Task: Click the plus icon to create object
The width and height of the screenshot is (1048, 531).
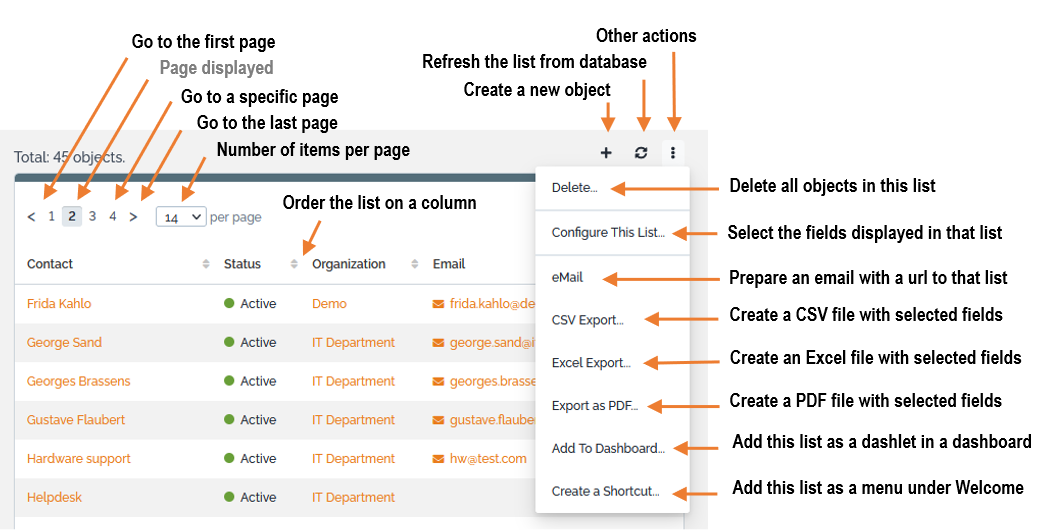Action: pyautogui.click(x=606, y=153)
